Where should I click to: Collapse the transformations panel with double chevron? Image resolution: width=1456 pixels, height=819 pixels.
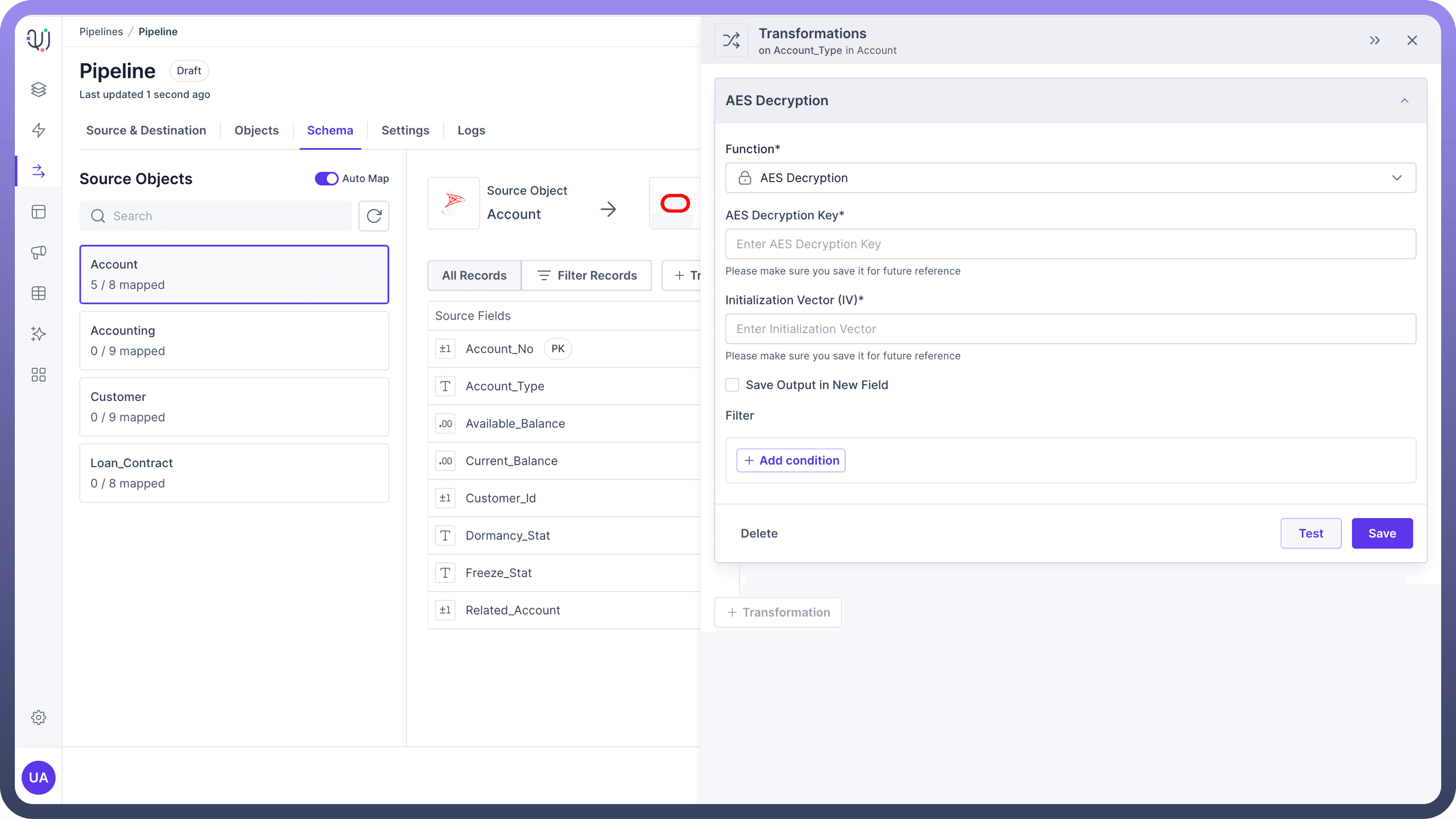click(1375, 40)
